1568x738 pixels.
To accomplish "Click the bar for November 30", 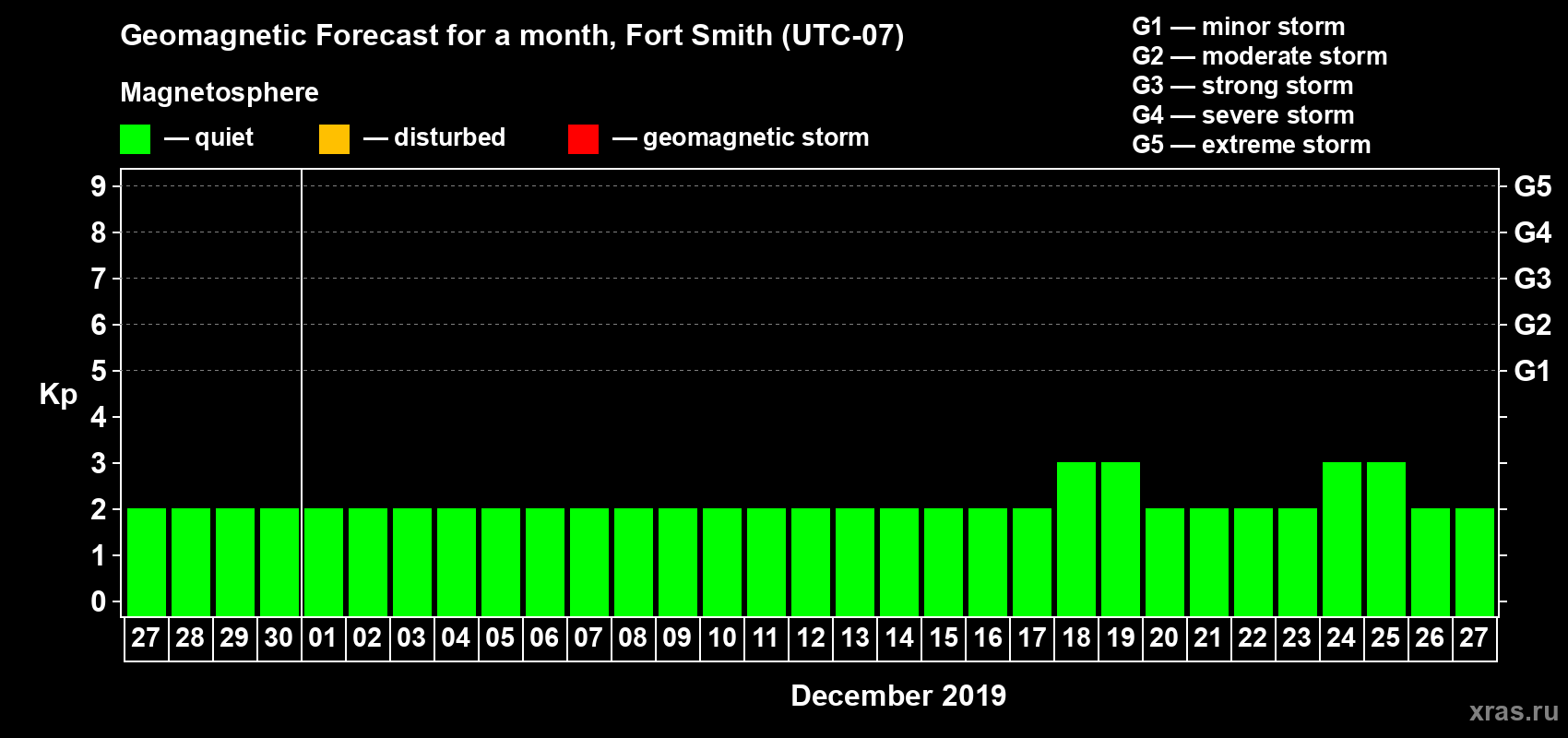I will coord(279,562).
